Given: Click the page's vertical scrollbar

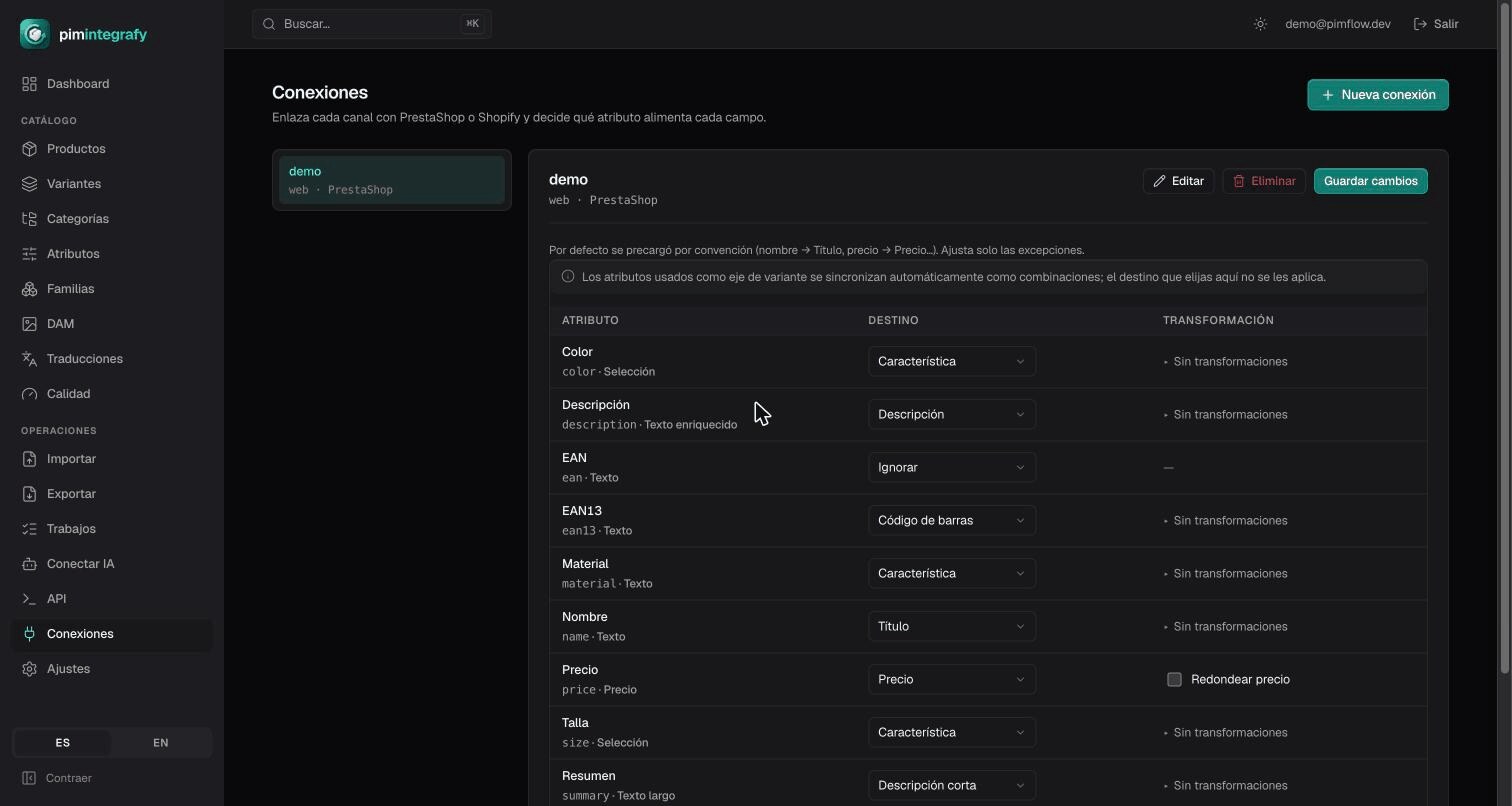Looking at the screenshot, I should coord(1506,337).
